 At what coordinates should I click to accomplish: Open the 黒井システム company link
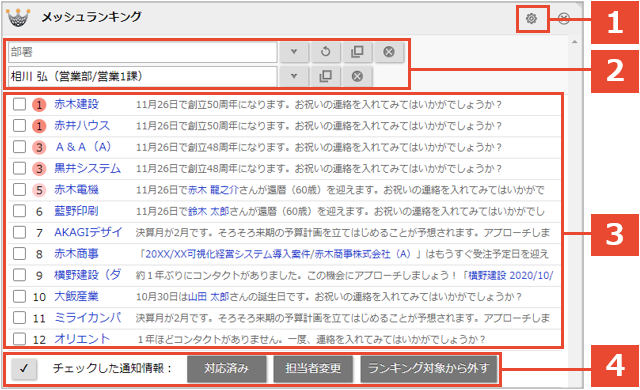[88, 168]
